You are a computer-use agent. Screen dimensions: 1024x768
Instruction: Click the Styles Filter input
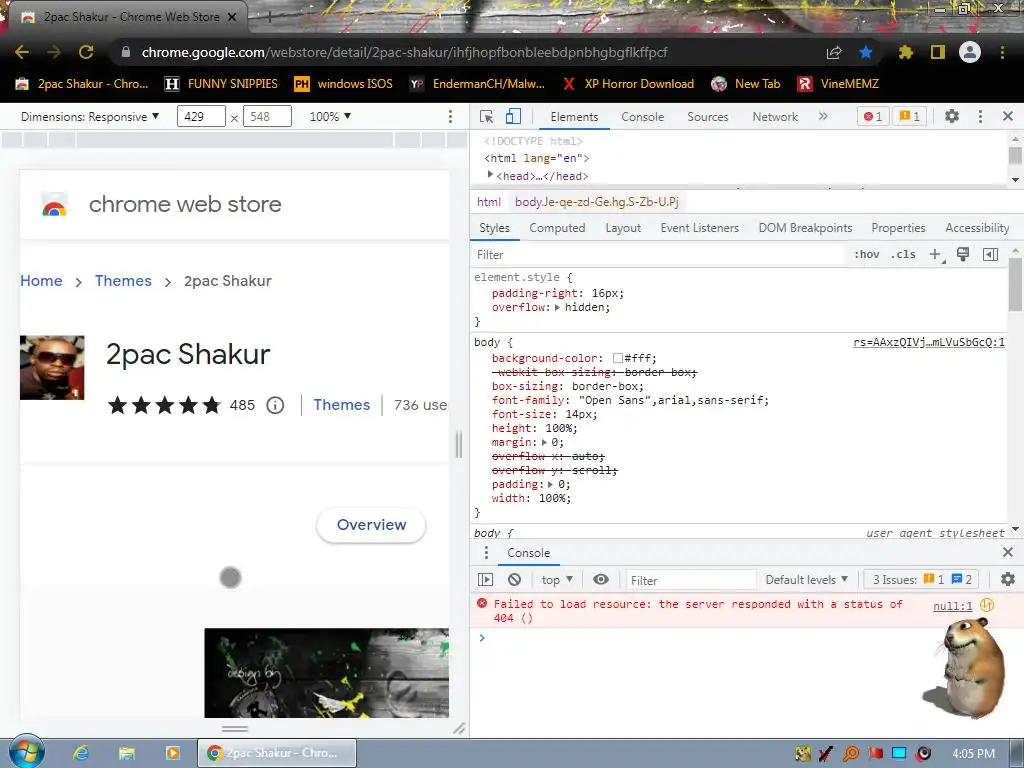(x=658, y=255)
